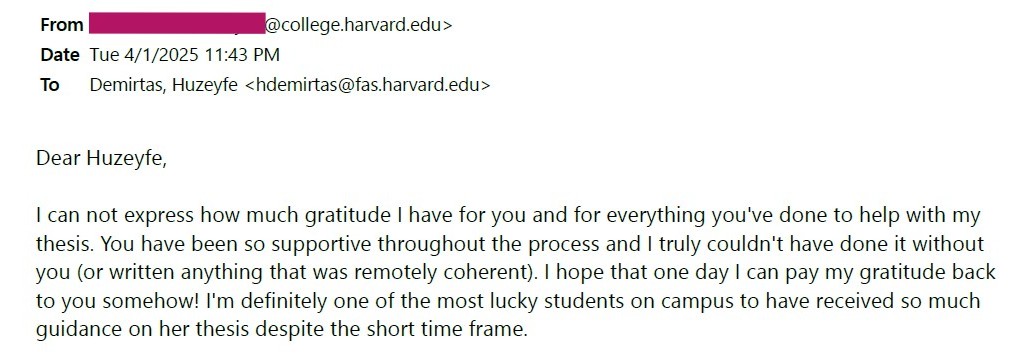Click the From header label
The height and width of the screenshot is (362, 1025).
(x=61, y=25)
